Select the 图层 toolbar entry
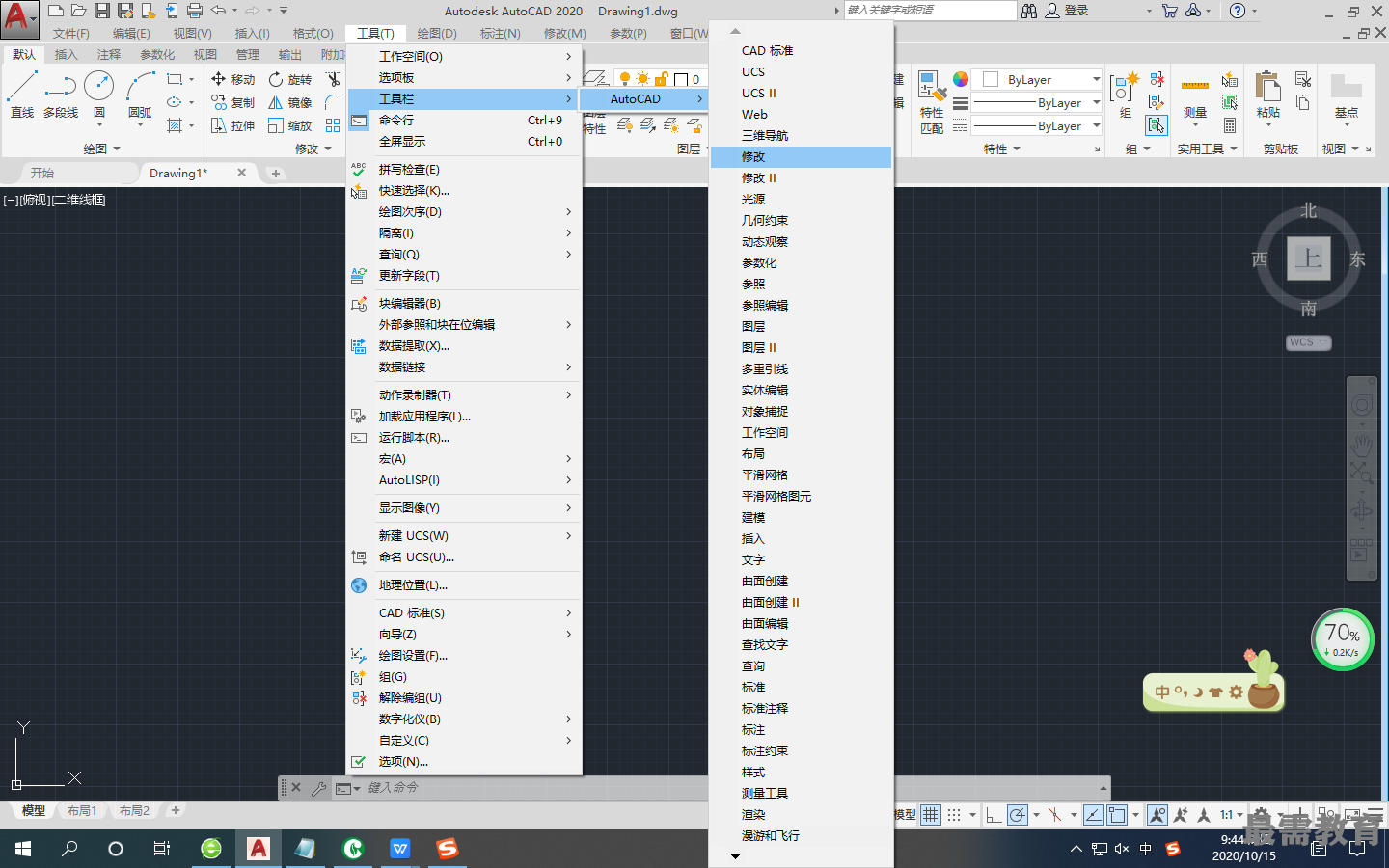The image size is (1389, 868). 801,326
